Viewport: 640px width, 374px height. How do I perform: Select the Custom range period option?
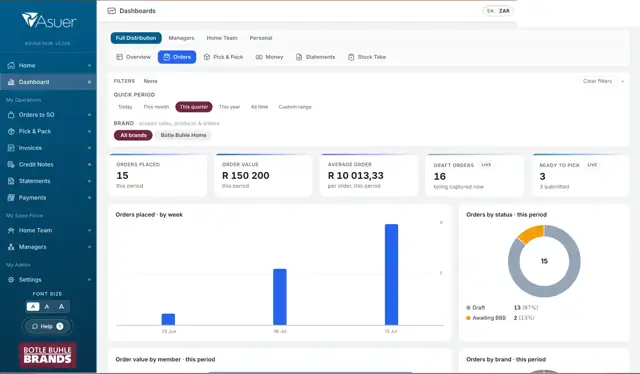(x=295, y=107)
